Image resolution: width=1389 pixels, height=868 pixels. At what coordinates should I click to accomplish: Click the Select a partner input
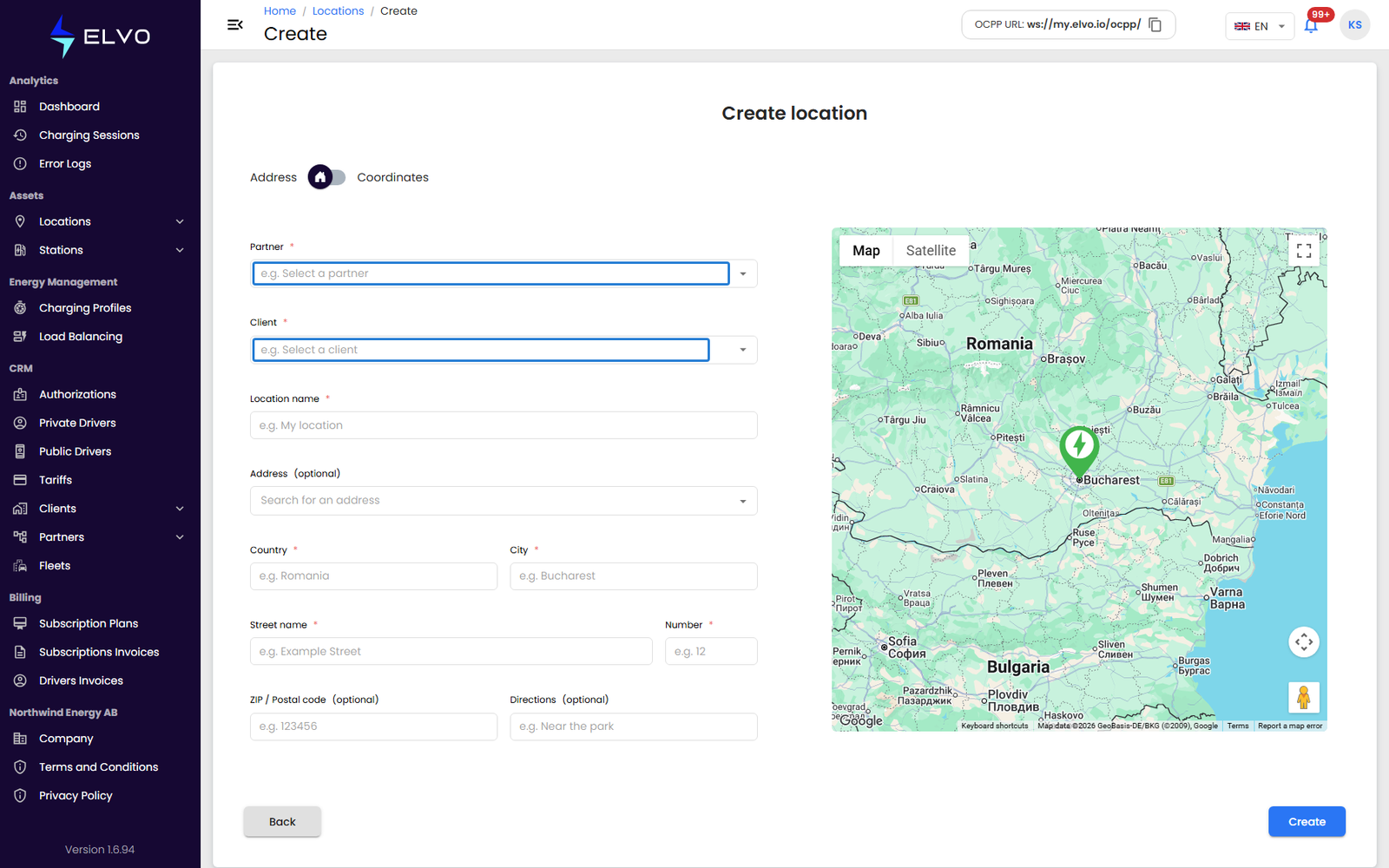[x=490, y=273]
